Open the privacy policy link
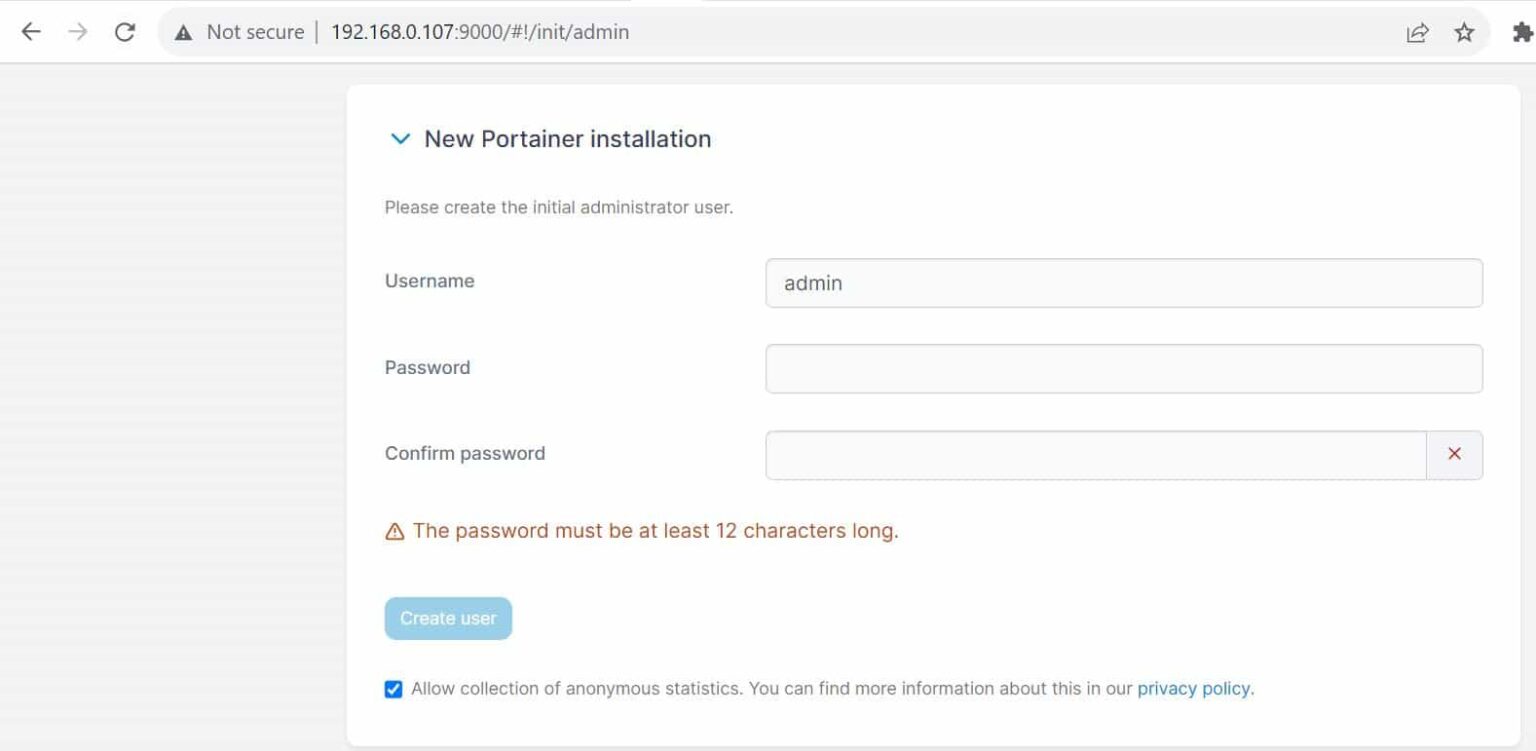Viewport: 1536px width, 751px height. [1194, 688]
